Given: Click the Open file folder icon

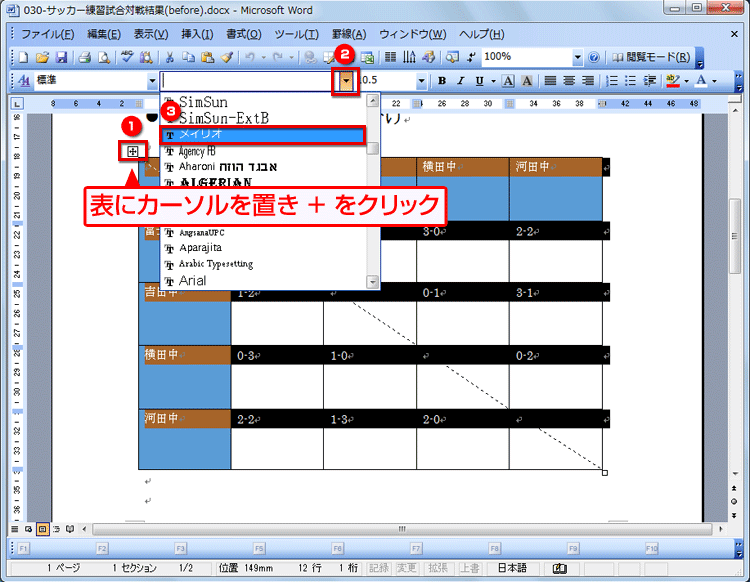Looking at the screenshot, I should pos(42,57).
